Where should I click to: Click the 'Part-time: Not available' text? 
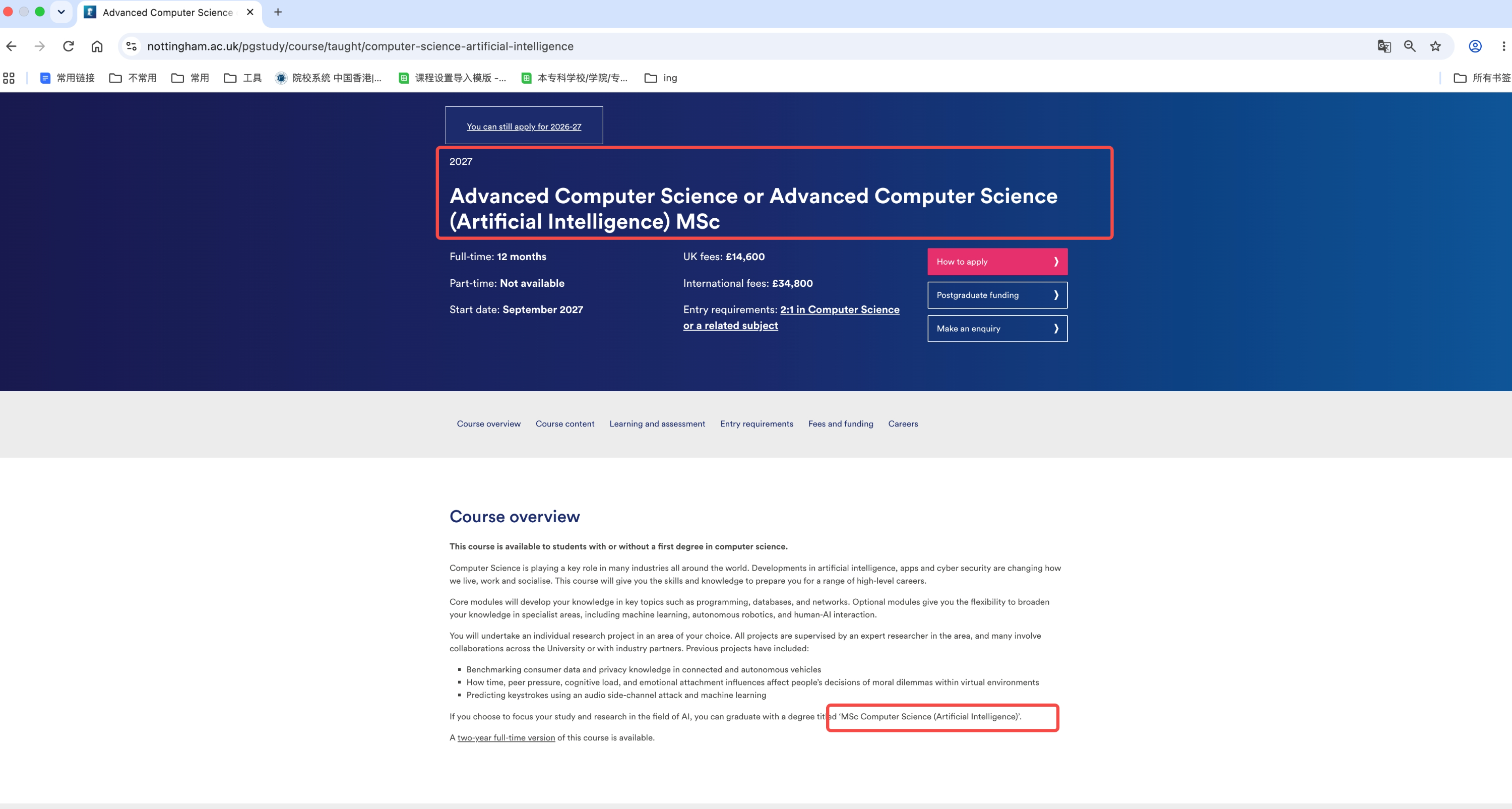pyautogui.click(x=507, y=284)
